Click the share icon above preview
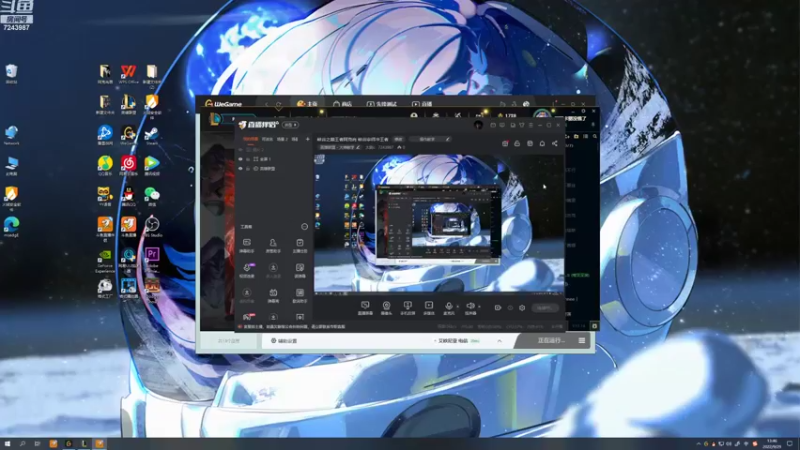Image resolution: width=800 pixels, height=450 pixels. pos(555,143)
